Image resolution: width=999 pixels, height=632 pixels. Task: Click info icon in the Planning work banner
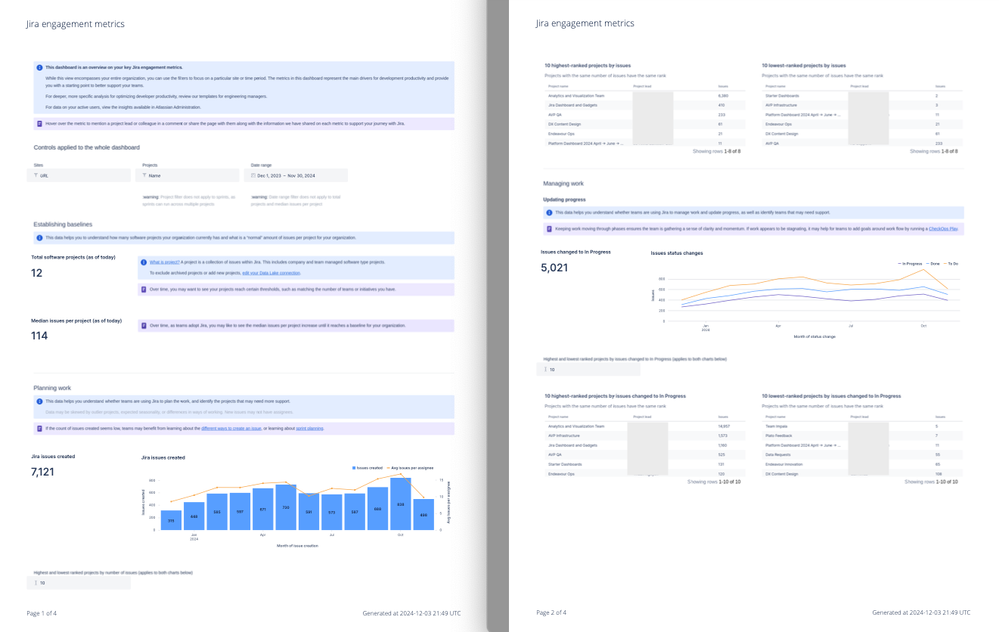(40, 401)
